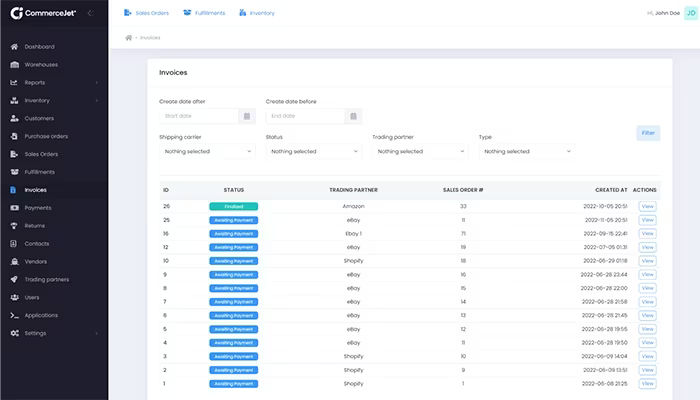This screenshot has height=400, width=700.
Task: Click the Payments icon in the sidebar
Action: [x=14, y=208]
